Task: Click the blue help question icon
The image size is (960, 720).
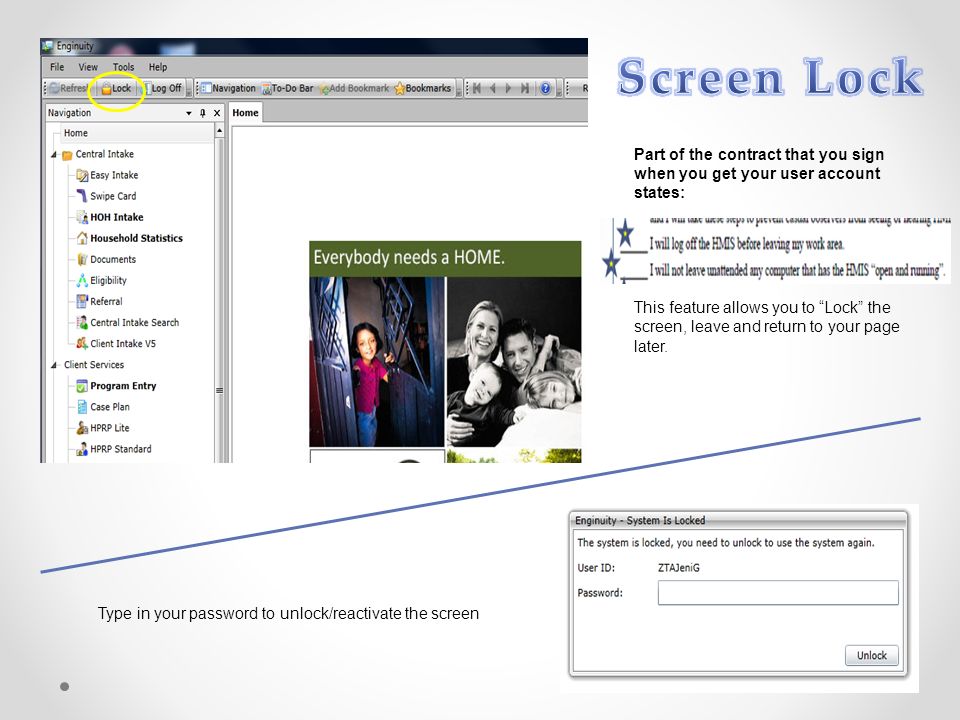Action: pos(545,88)
